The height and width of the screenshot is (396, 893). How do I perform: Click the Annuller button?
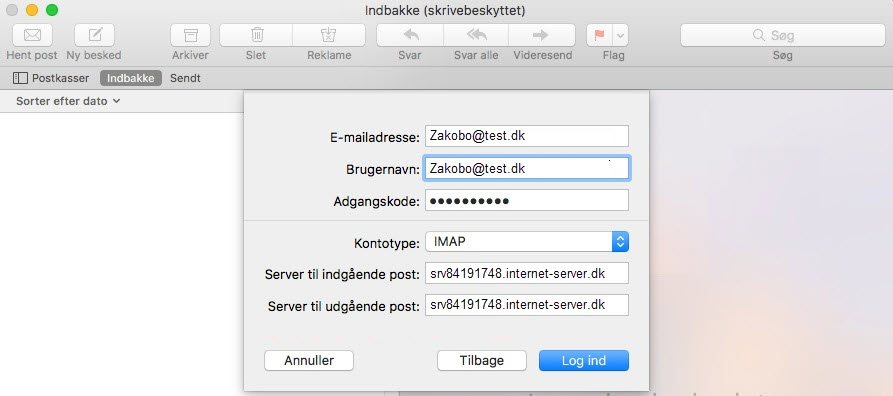[309, 361]
